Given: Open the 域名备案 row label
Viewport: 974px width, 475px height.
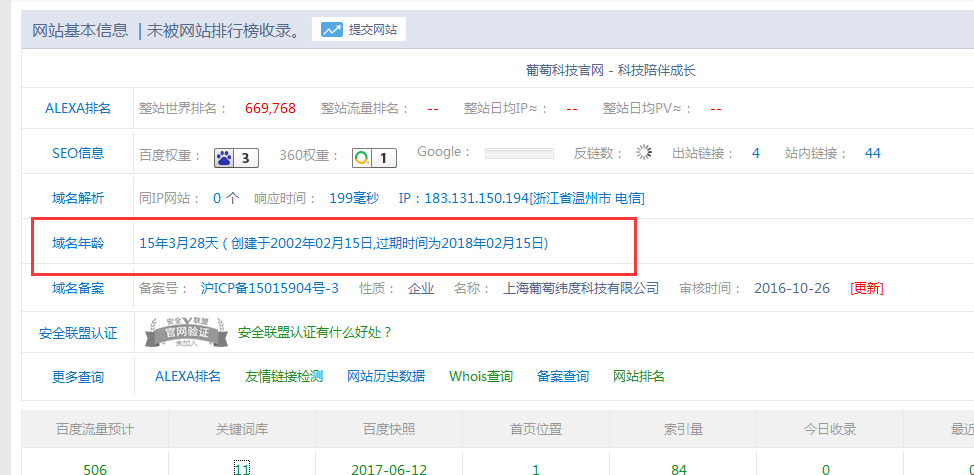Looking at the screenshot, I should tap(78, 288).
